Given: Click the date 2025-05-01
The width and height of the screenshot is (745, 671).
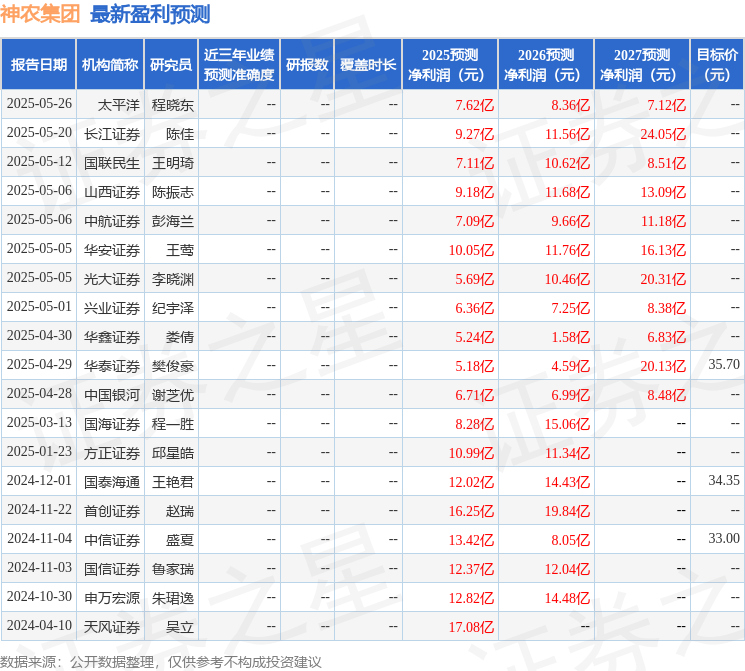Looking at the screenshot, I should click(x=39, y=307).
